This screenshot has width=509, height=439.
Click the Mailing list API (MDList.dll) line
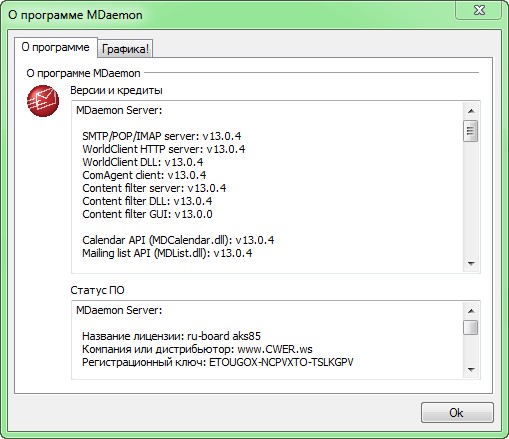167,253
